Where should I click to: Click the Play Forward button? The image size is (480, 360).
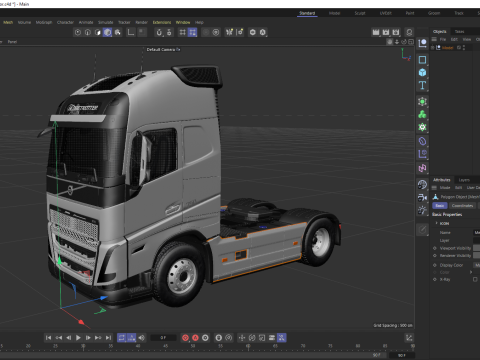(x=78, y=338)
